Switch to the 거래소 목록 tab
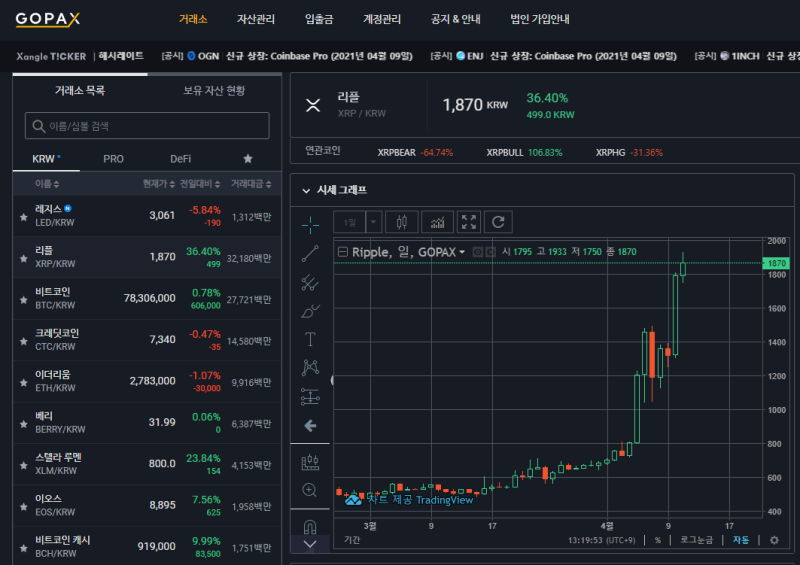Image resolution: width=800 pixels, height=565 pixels. (80, 91)
